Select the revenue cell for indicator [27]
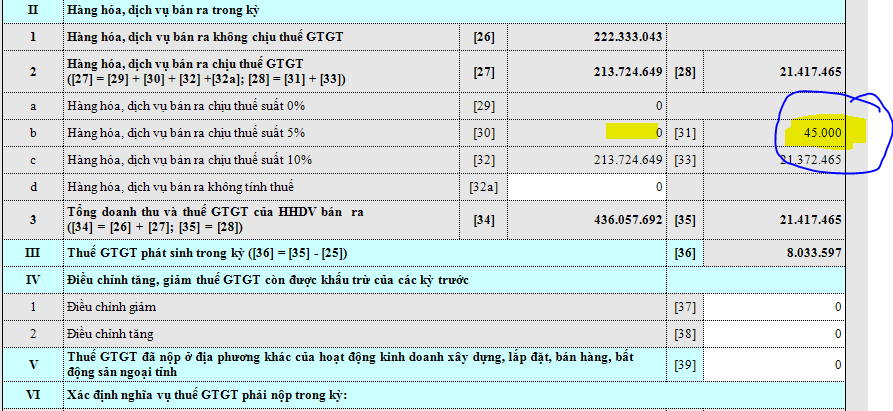 click(x=588, y=71)
